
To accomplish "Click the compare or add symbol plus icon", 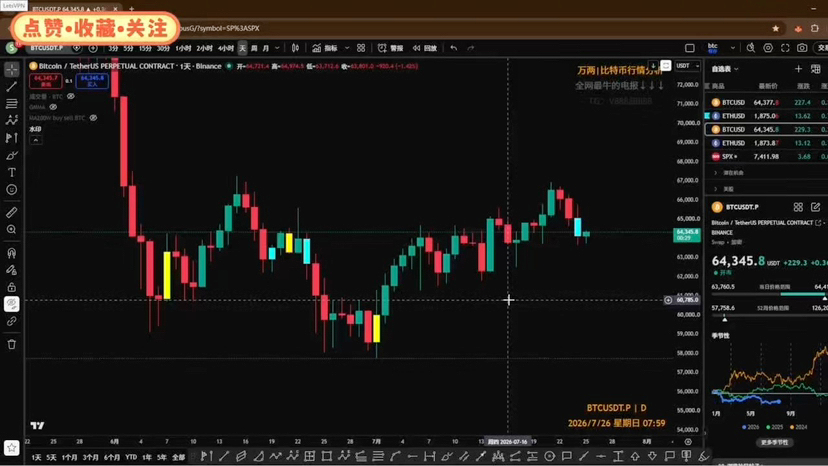I will (x=93, y=48).
